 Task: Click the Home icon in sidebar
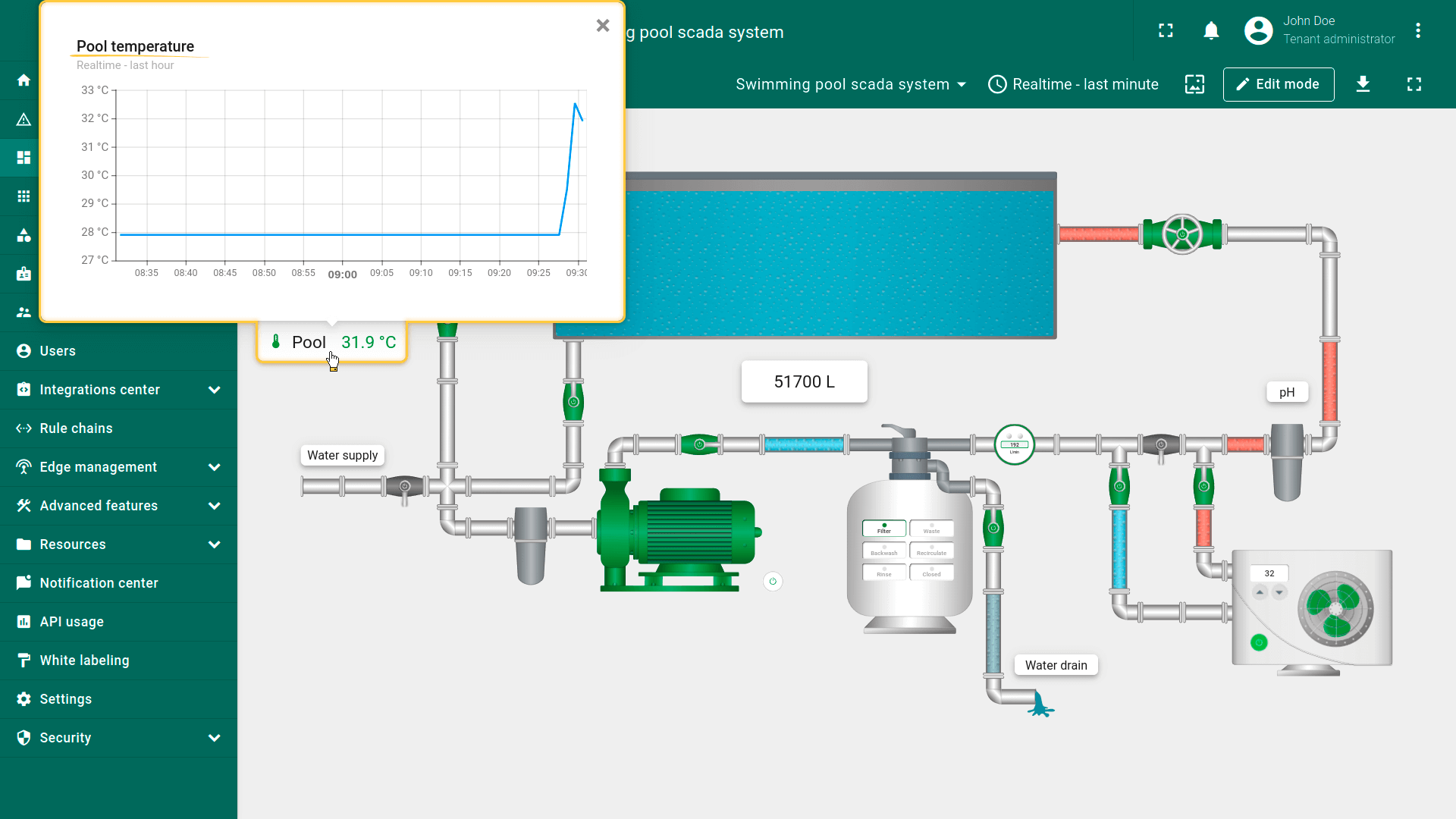pos(24,80)
